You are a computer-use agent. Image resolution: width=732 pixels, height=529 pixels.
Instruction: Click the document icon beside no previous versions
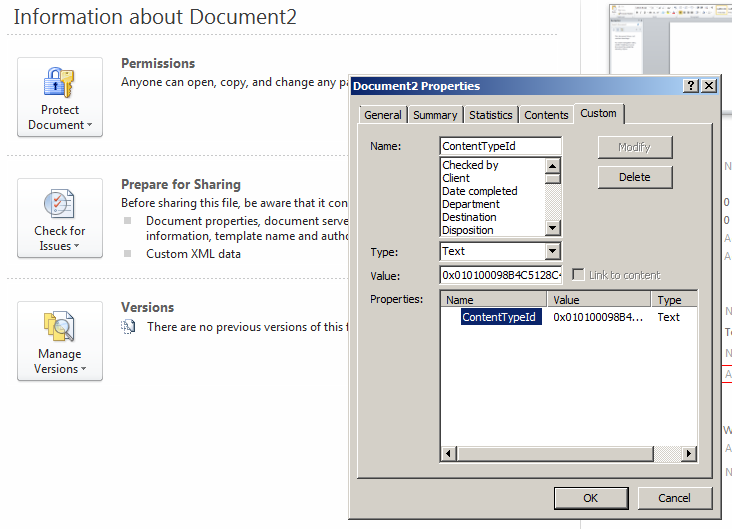coord(128,327)
